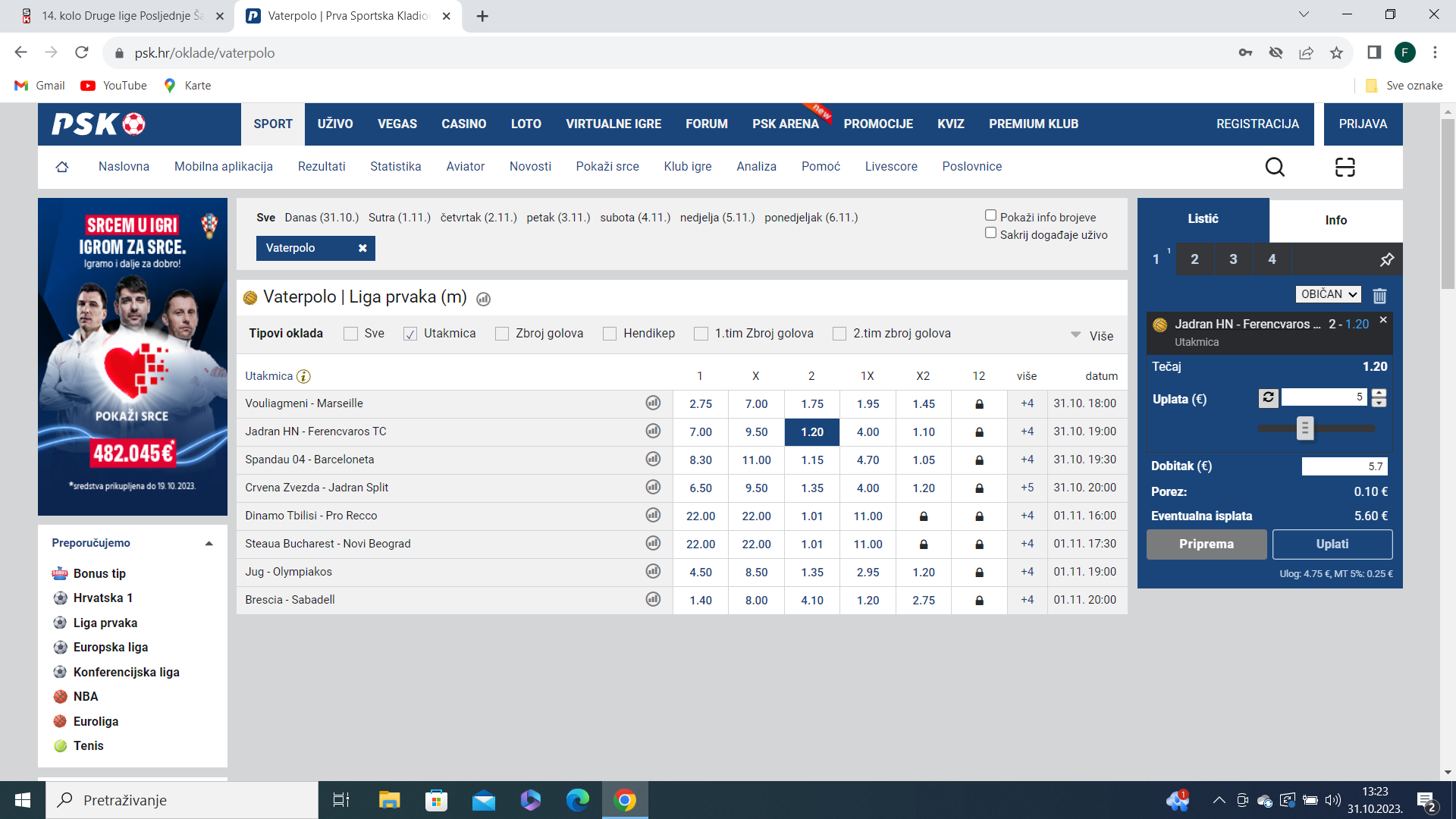Open the search magnifier icon
The image size is (1456, 819).
[x=1275, y=167]
